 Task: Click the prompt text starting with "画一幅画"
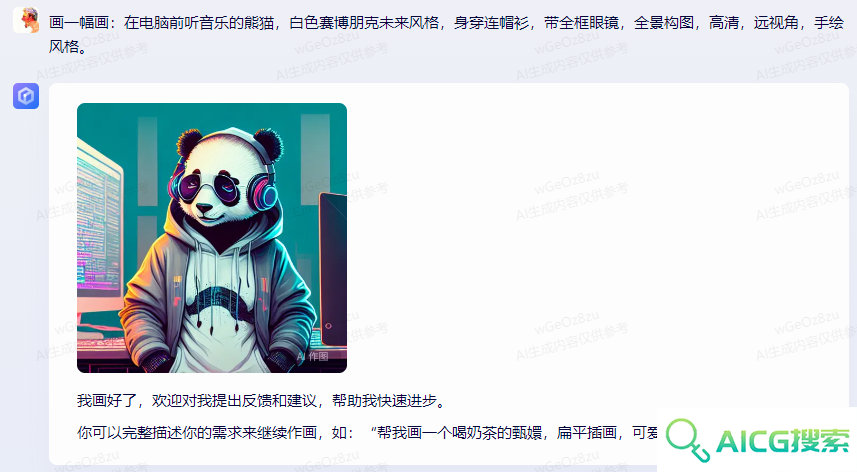click(x=446, y=23)
